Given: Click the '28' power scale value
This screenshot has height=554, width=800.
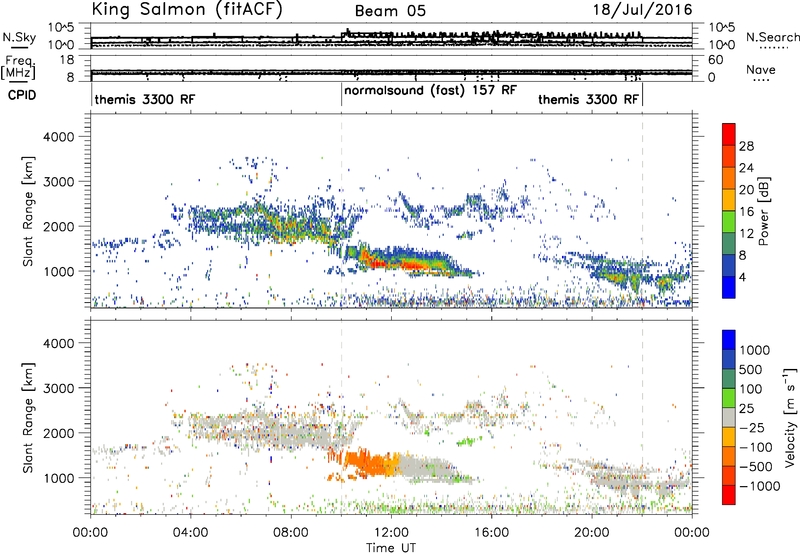Looking at the screenshot, I should click(x=746, y=146).
